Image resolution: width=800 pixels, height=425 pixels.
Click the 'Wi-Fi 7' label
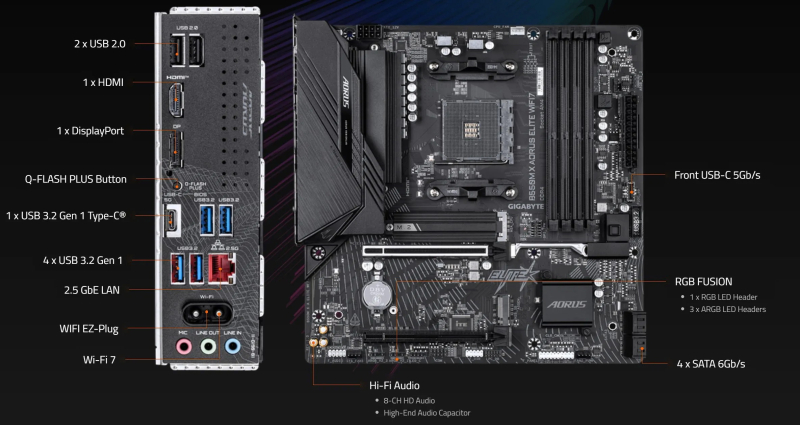(99, 360)
